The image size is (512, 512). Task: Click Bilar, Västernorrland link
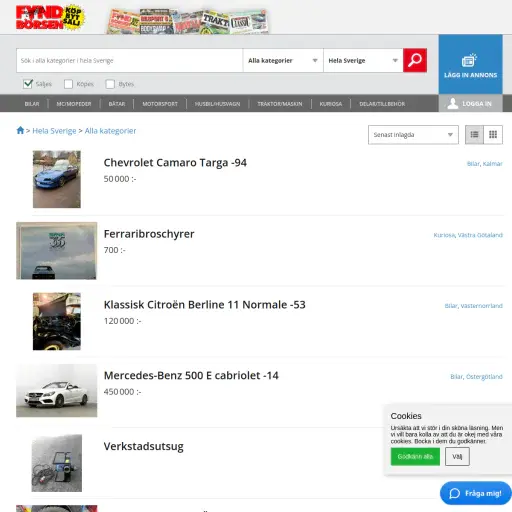[x=473, y=306]
